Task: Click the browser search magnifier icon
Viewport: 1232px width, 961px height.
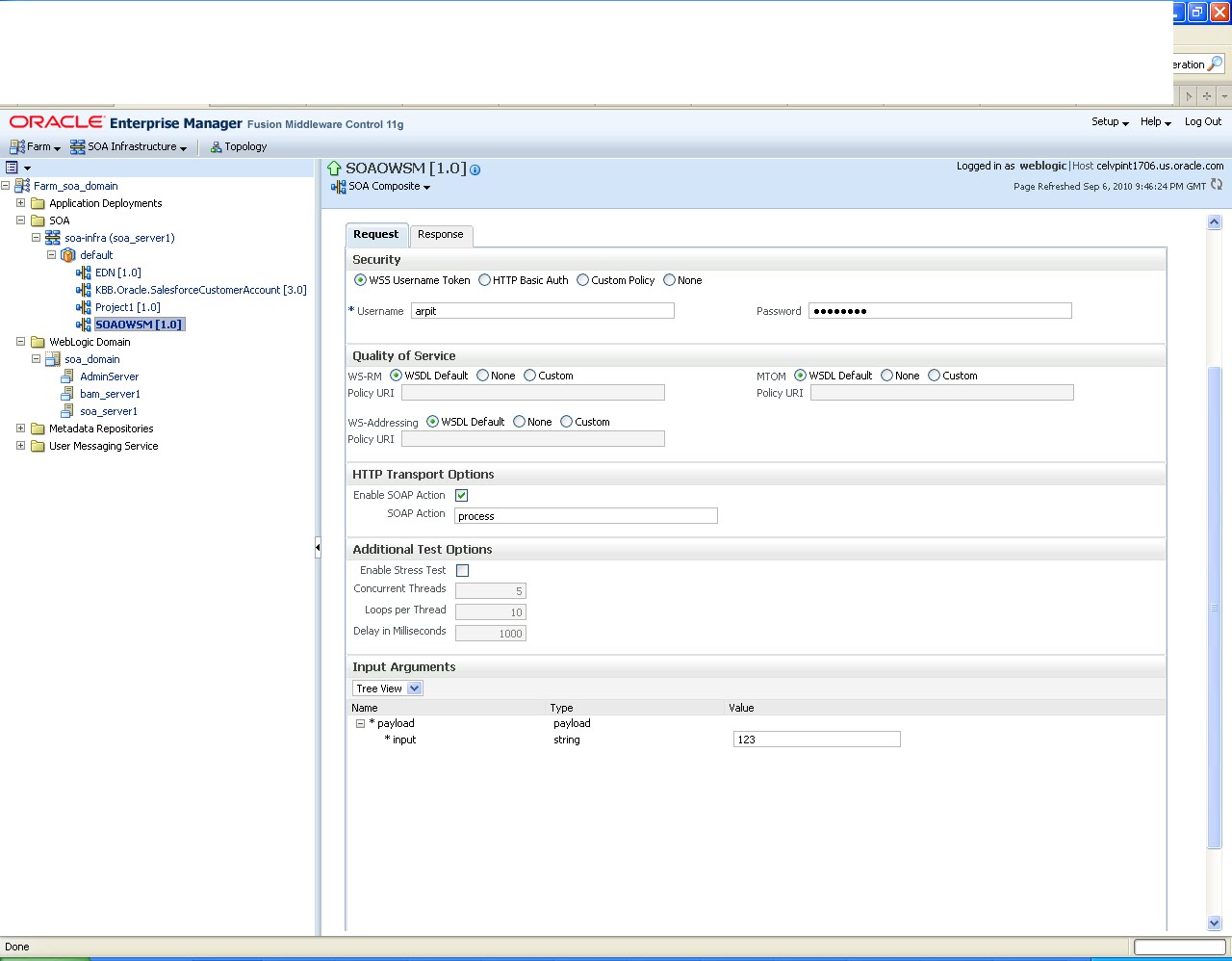Action: click(1215, 65)
